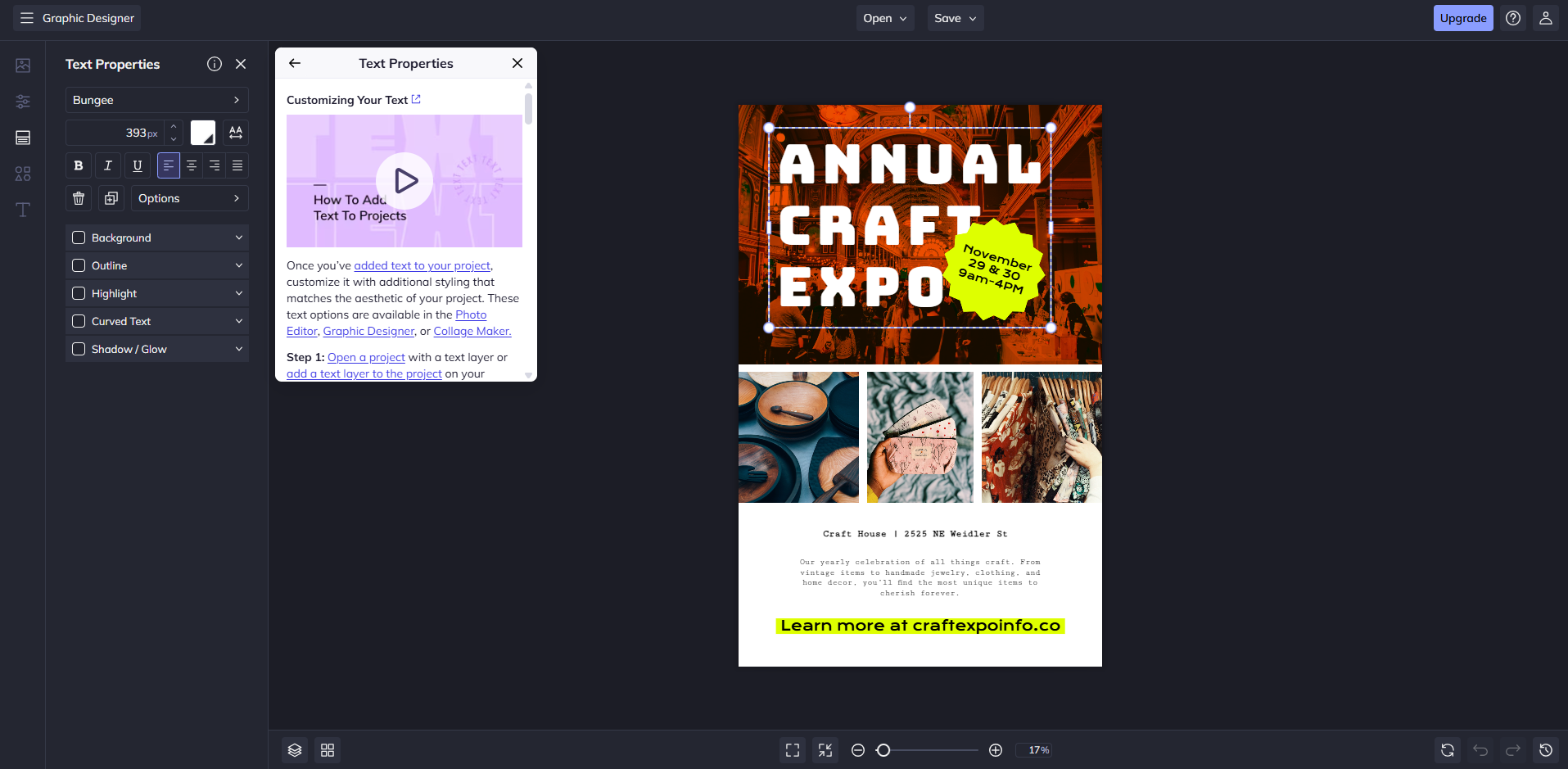Image resolution: width=1568 pixels, height=769 pixels.
Task: Duplicate the selected text layer
Action: click(x=111, y=198)
